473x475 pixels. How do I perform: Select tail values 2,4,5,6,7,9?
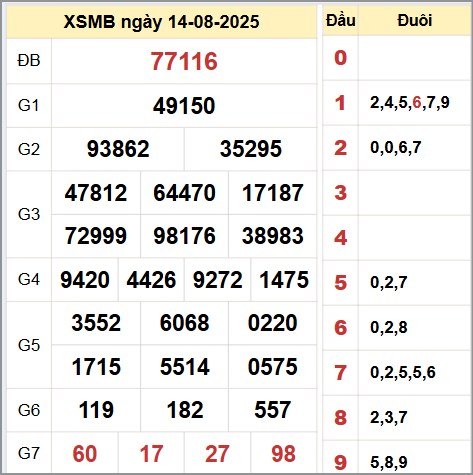pos(410,103)
